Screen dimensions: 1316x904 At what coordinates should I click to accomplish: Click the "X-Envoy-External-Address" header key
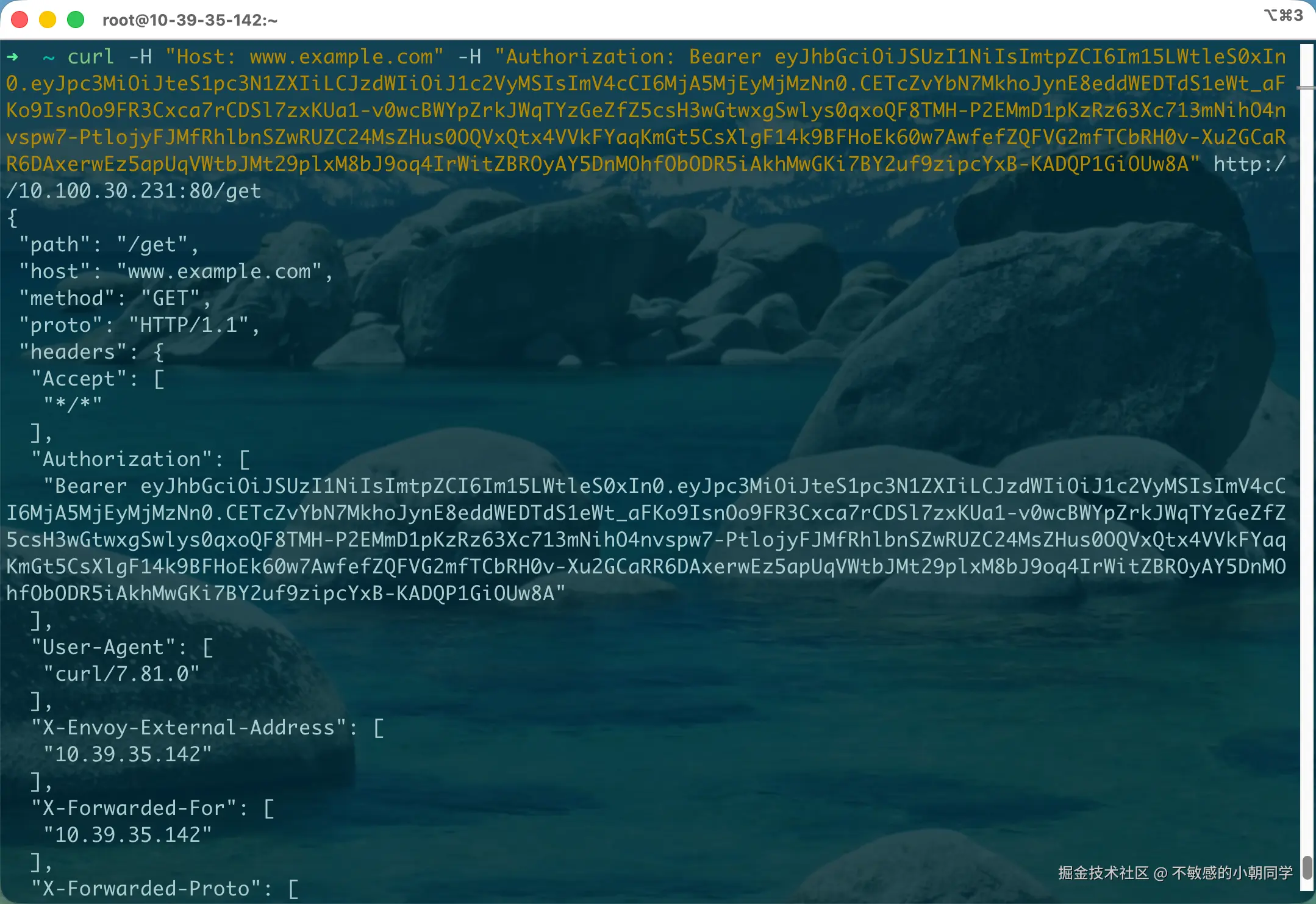tap(188, 728)
